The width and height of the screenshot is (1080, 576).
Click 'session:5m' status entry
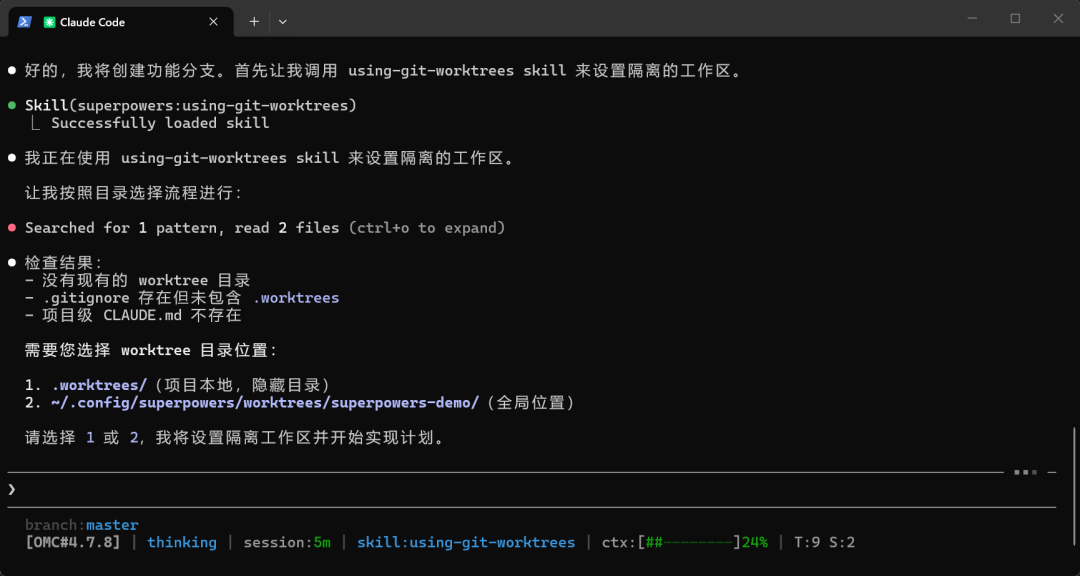click(x=287, y=542)
